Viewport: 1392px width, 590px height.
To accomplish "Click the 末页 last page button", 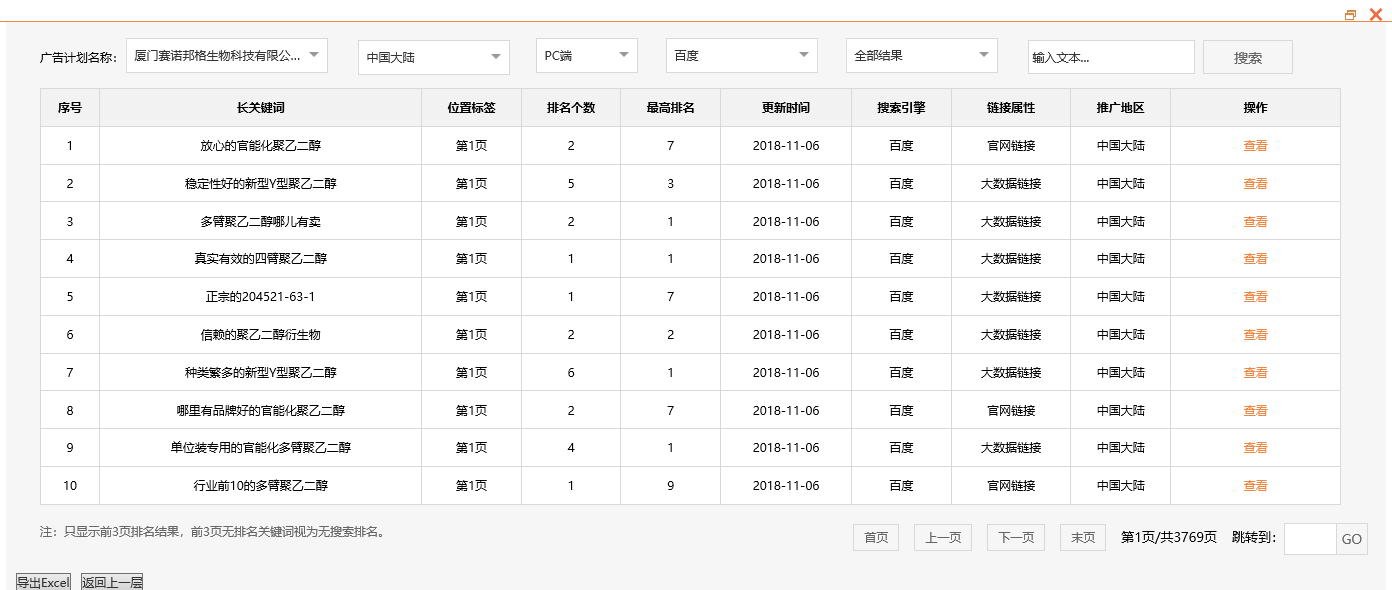I will 1082,537.
